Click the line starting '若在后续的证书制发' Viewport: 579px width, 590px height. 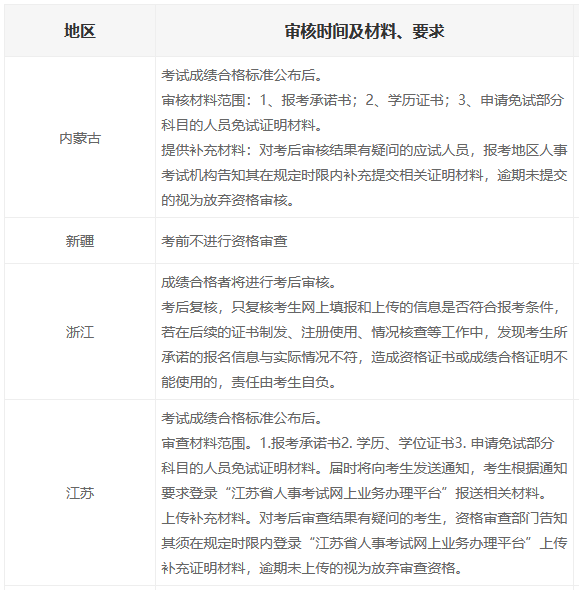click(364, 332)
